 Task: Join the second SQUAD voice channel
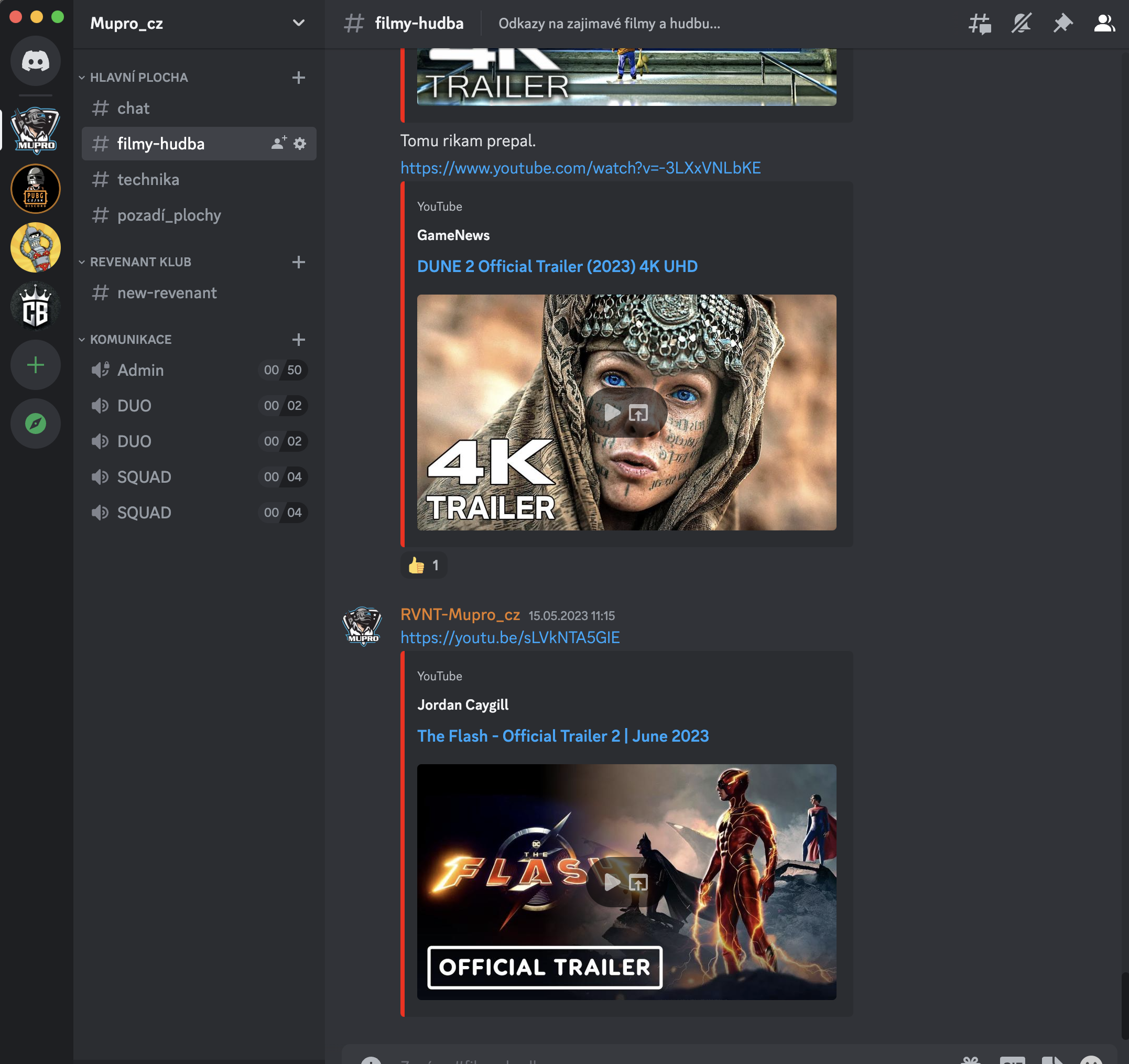click(199, 513)
